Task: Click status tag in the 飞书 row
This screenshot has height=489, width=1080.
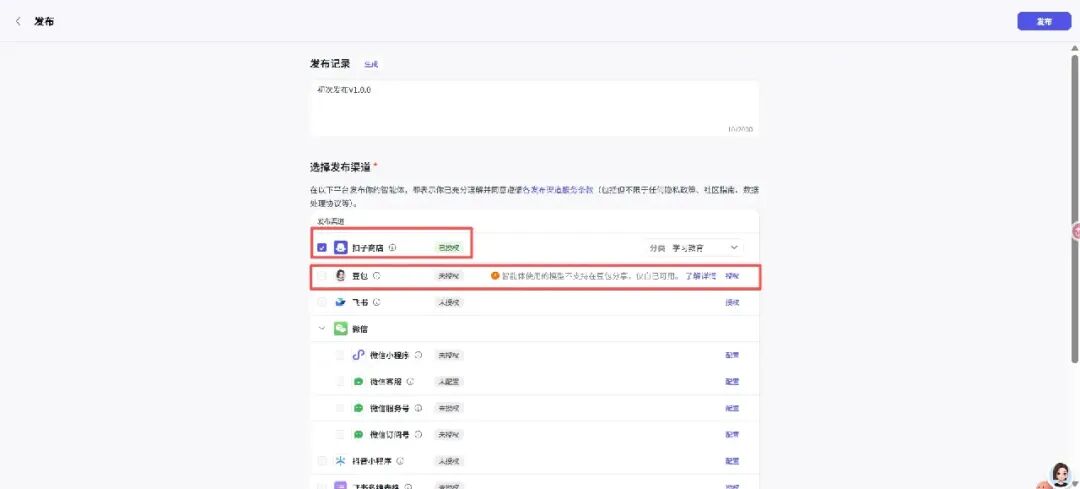Action: point(448,302)
